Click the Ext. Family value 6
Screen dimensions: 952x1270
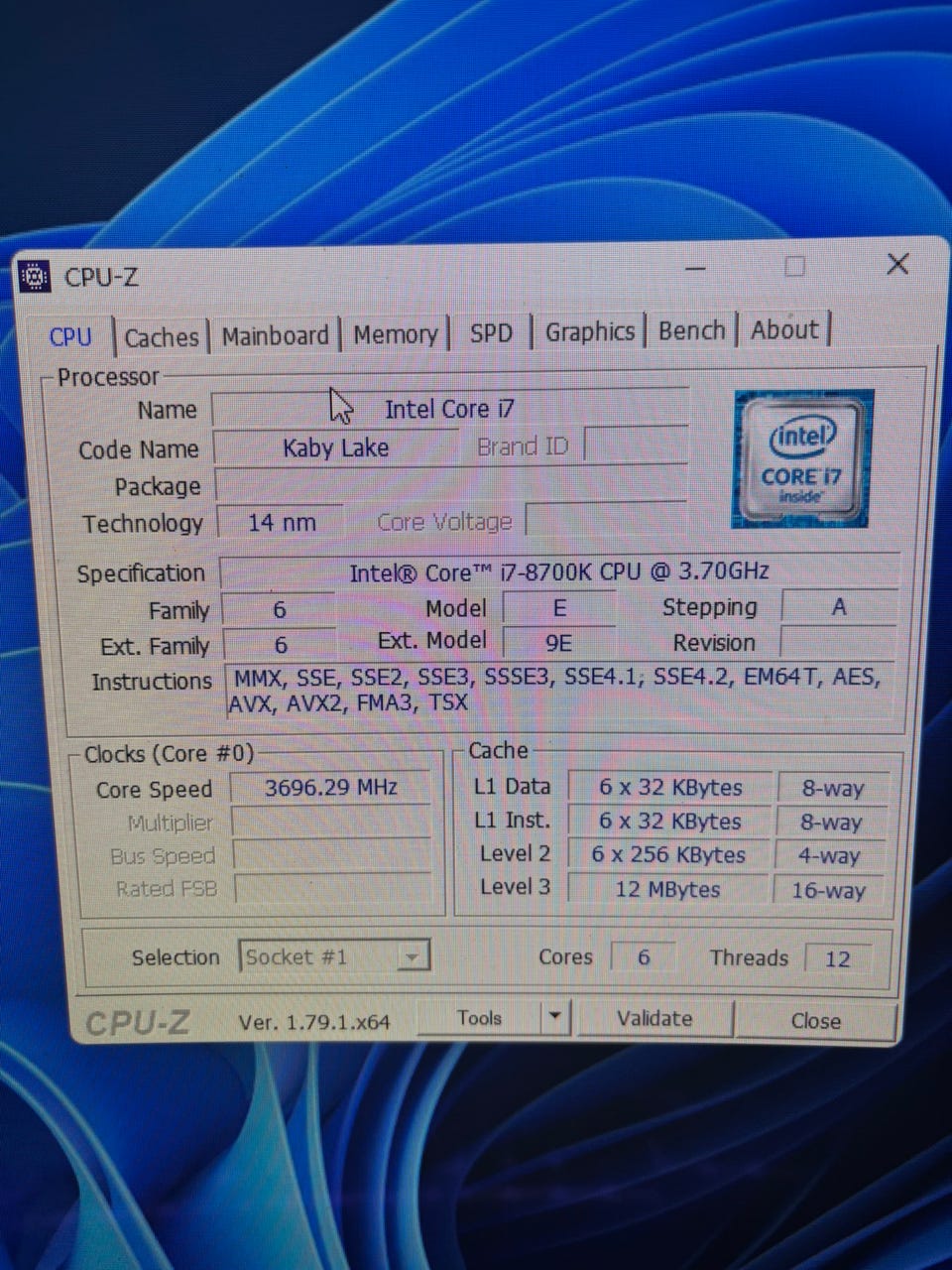tap(281, 645)
